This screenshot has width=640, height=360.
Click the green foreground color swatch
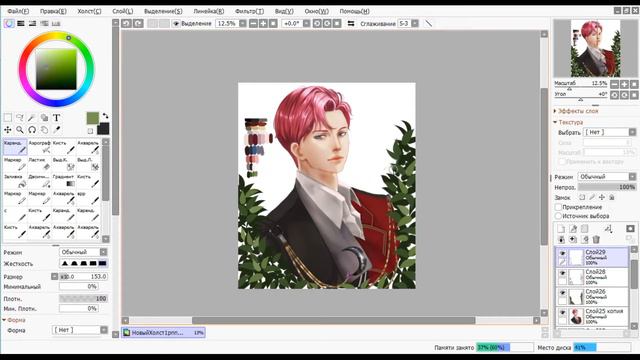(x=93, y=118)
